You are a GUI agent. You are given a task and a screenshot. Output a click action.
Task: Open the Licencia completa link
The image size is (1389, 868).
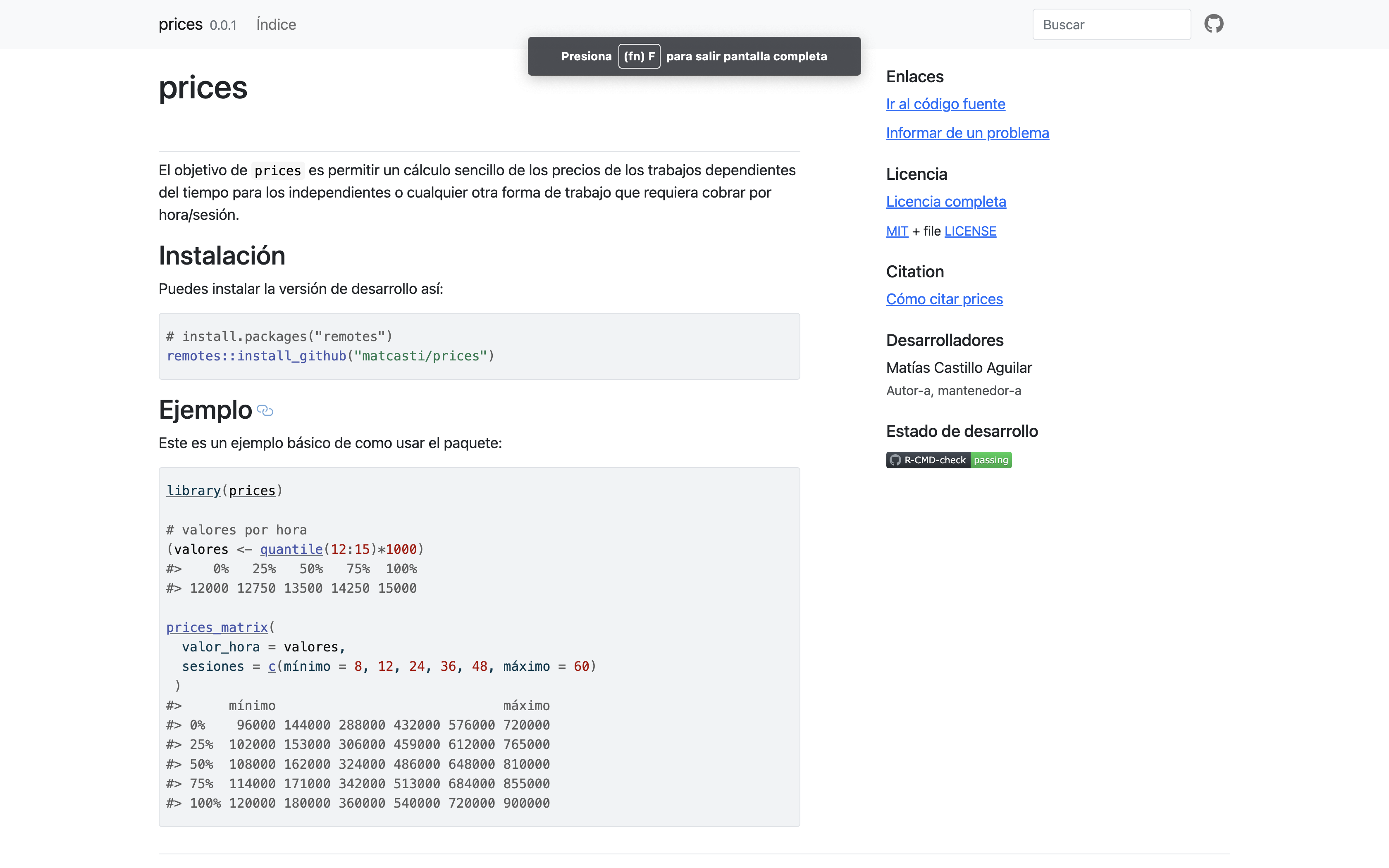pos(946,202)
